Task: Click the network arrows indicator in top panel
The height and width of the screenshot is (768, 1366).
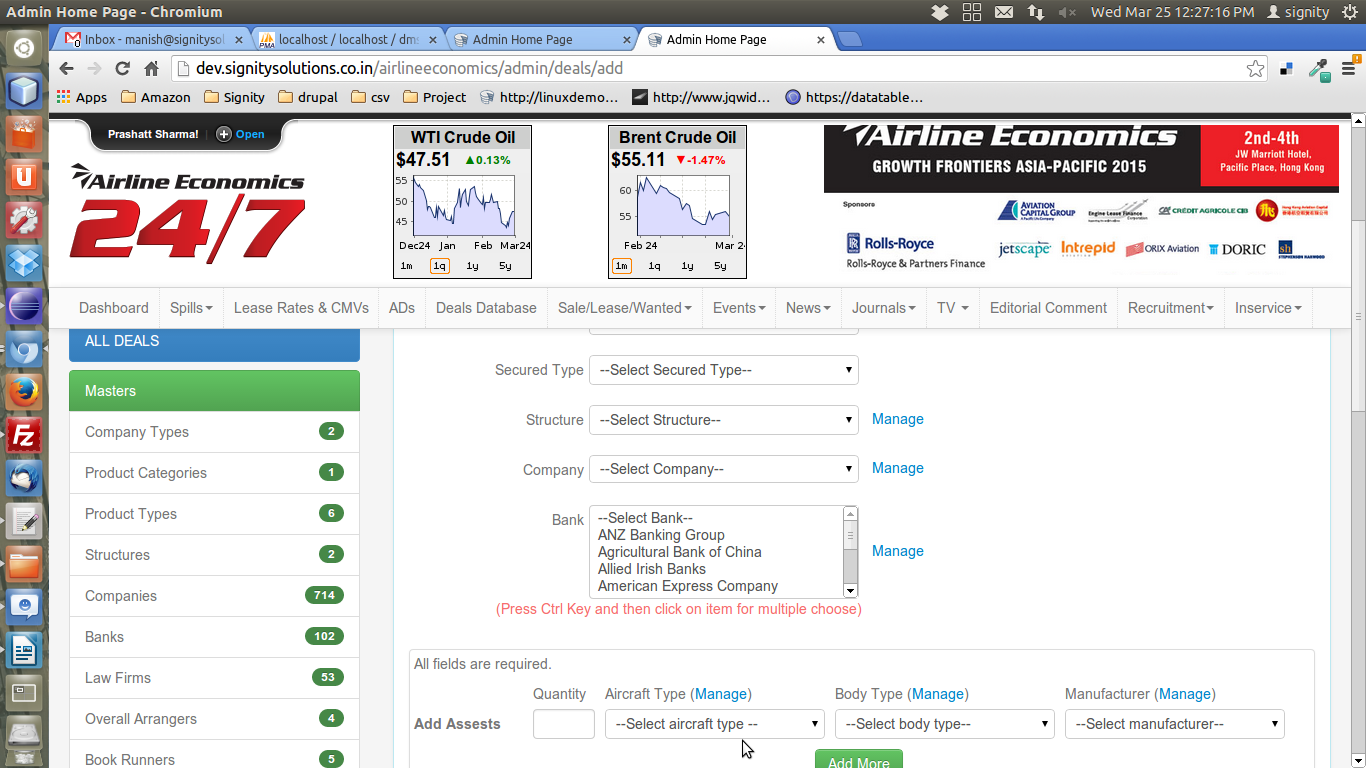Action: pyautogui.click(x=1035, y=12)
